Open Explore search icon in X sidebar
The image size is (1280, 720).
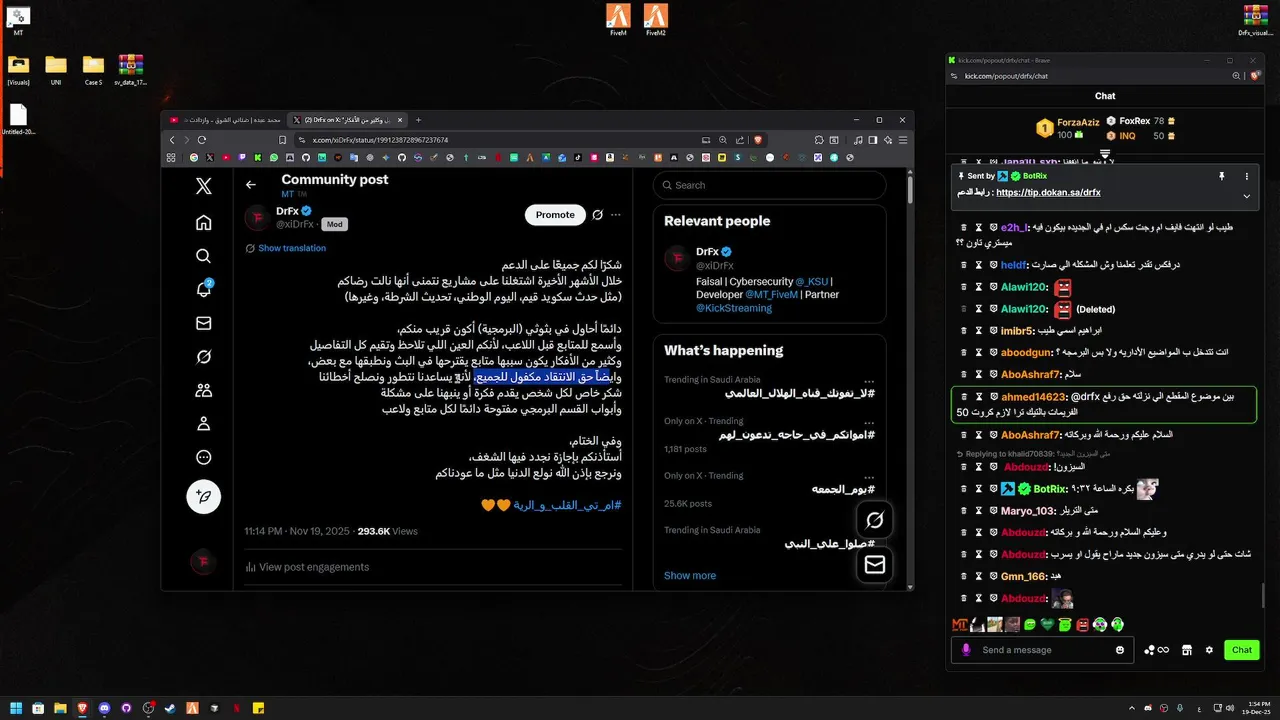[204, 256]
